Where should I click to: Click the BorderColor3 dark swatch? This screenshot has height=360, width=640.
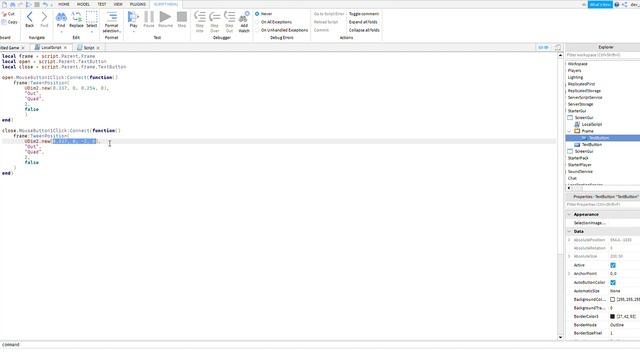point(612,316)
